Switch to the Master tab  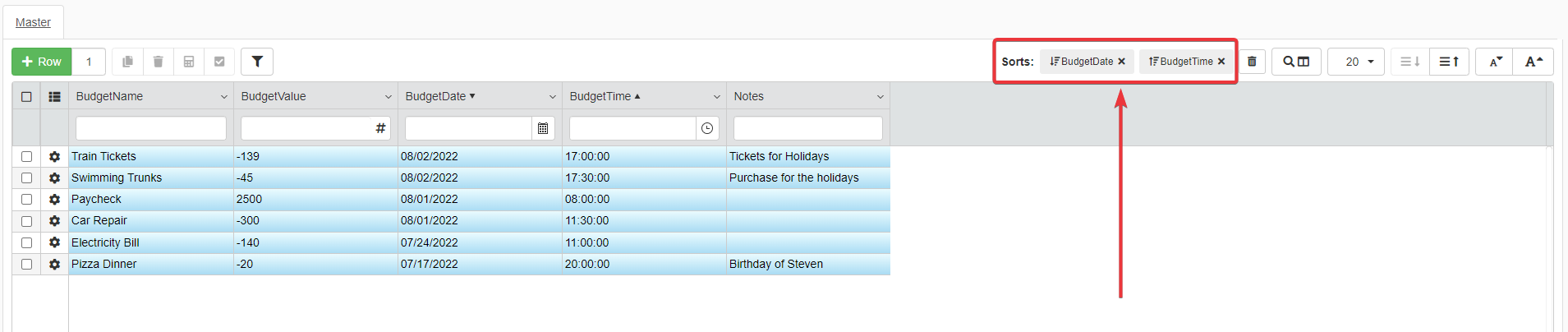pyautogui.click(x=33, y=22)
